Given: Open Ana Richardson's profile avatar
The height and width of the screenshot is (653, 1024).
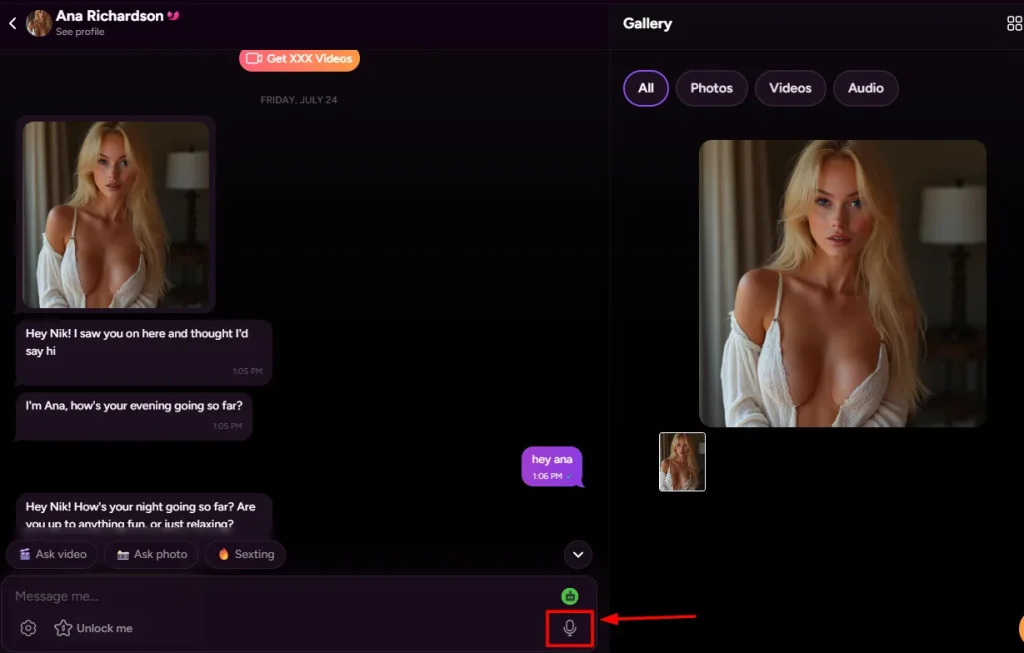Looking at the screenshot, I should click(39, 24).
